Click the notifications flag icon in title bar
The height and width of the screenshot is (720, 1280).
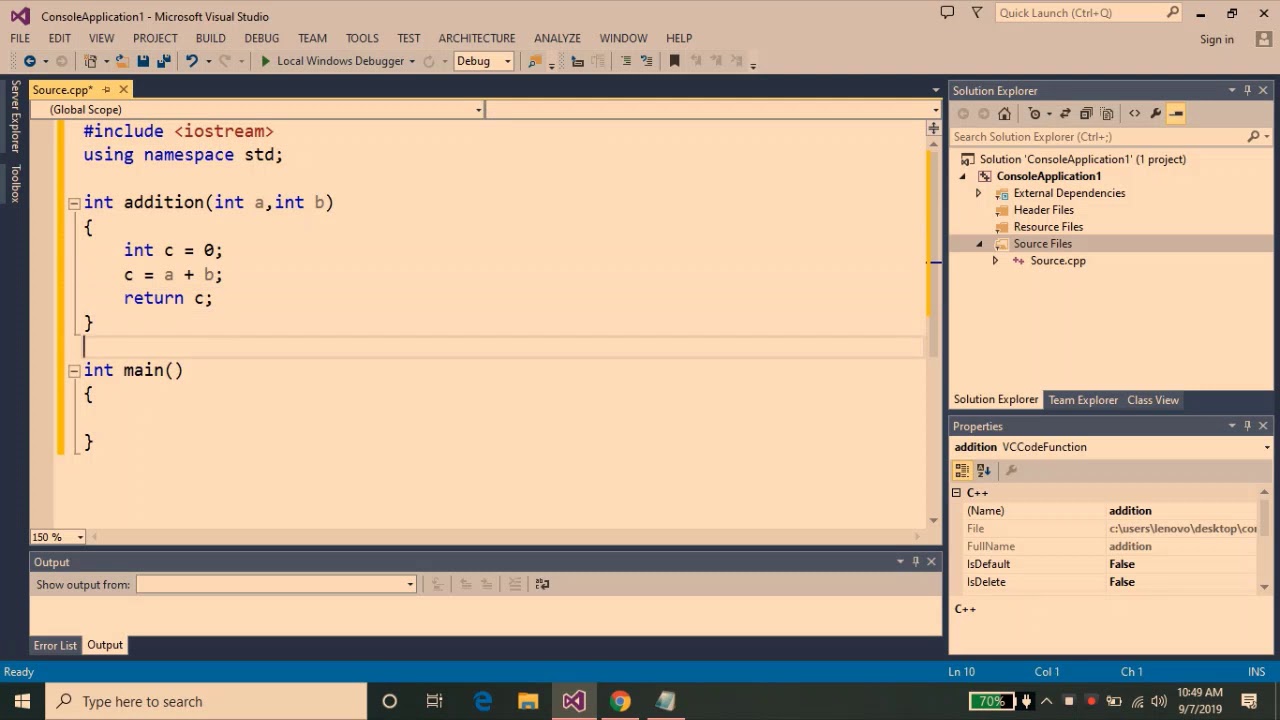pos(947,13)
